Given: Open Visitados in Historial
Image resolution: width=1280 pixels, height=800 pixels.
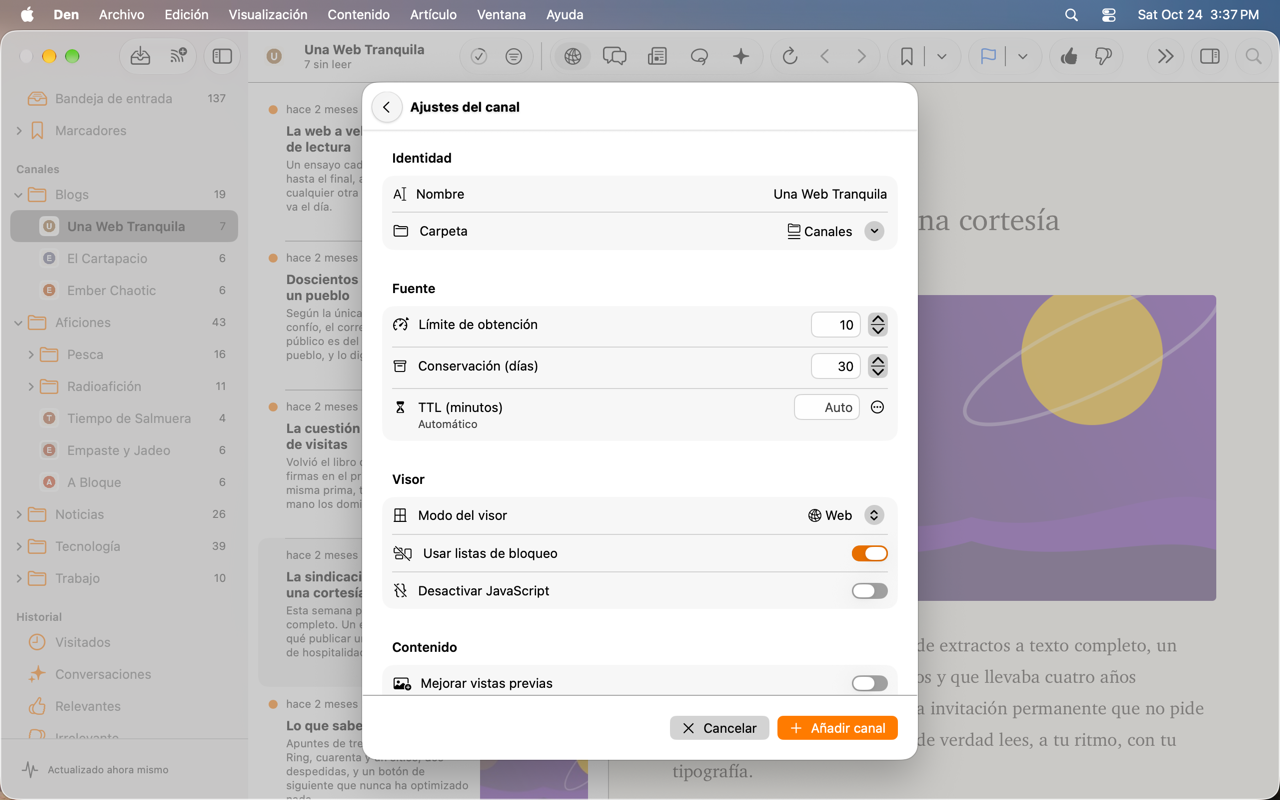Looking at the screenshot, I should point(124,642).
